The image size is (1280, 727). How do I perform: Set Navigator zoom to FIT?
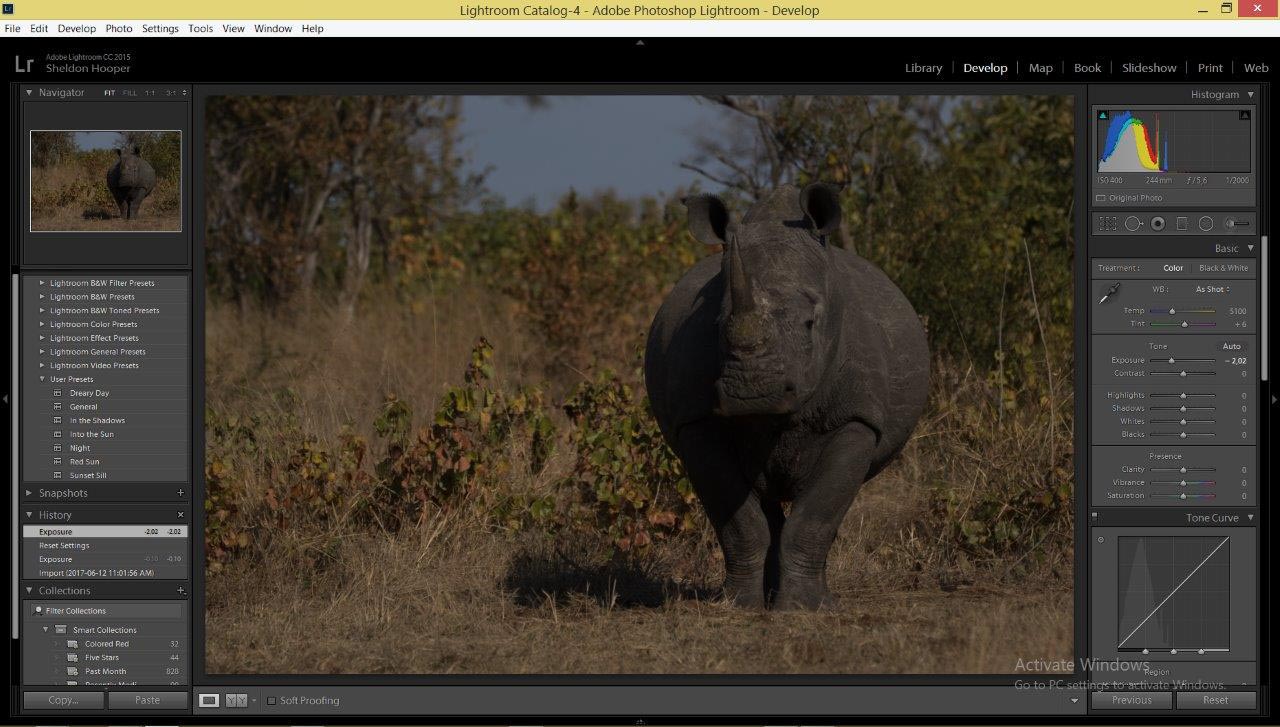[x=108, y=93]
